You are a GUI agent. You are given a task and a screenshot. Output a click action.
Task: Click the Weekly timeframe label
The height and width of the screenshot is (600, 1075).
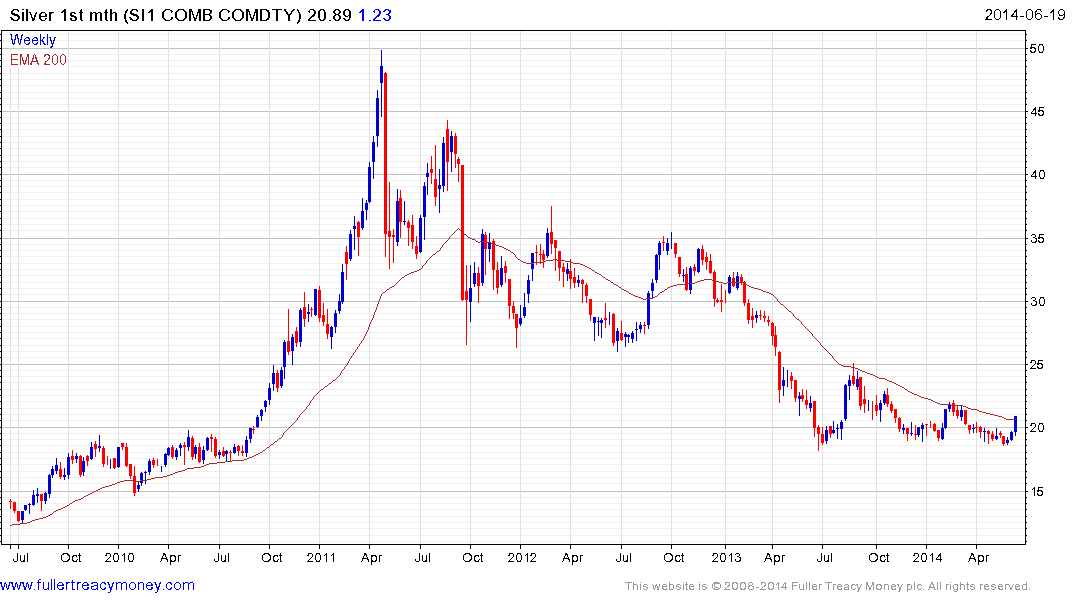click(x=33, y=40)
